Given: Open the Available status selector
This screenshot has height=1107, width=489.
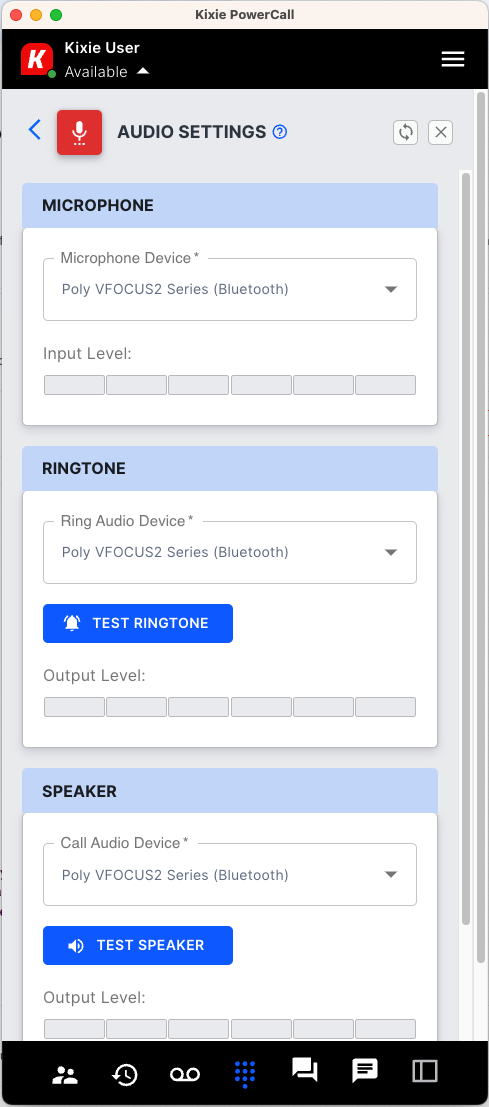Looking at the screenshot, I should (x=107, y=72).
